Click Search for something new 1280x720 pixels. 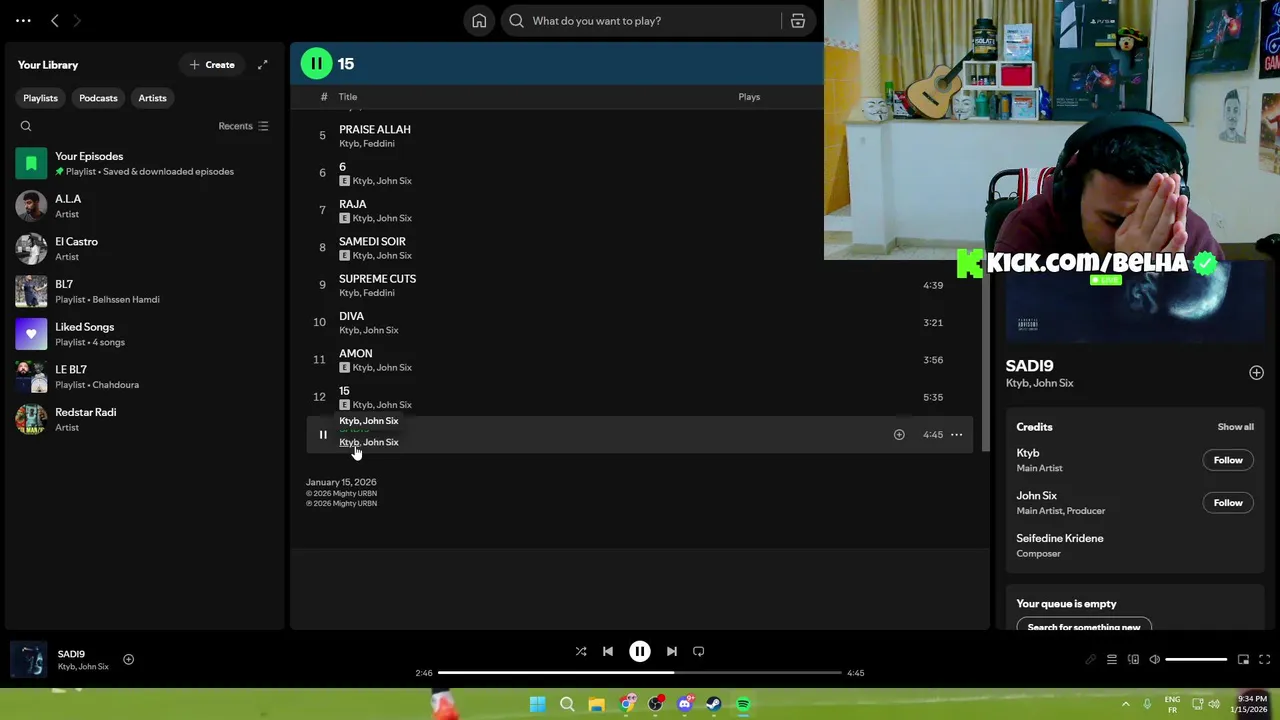tap(1084, 626)
